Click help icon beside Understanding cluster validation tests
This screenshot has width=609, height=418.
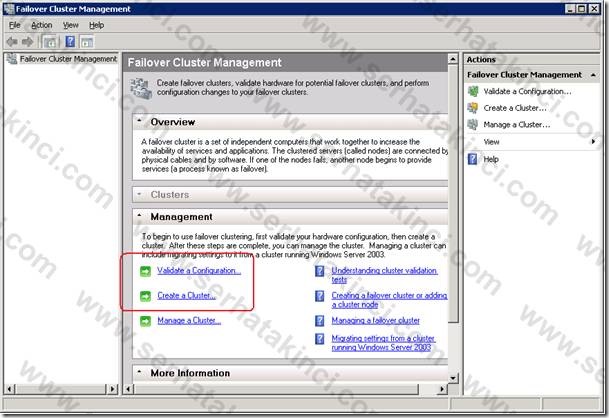(x=320, y=271)
